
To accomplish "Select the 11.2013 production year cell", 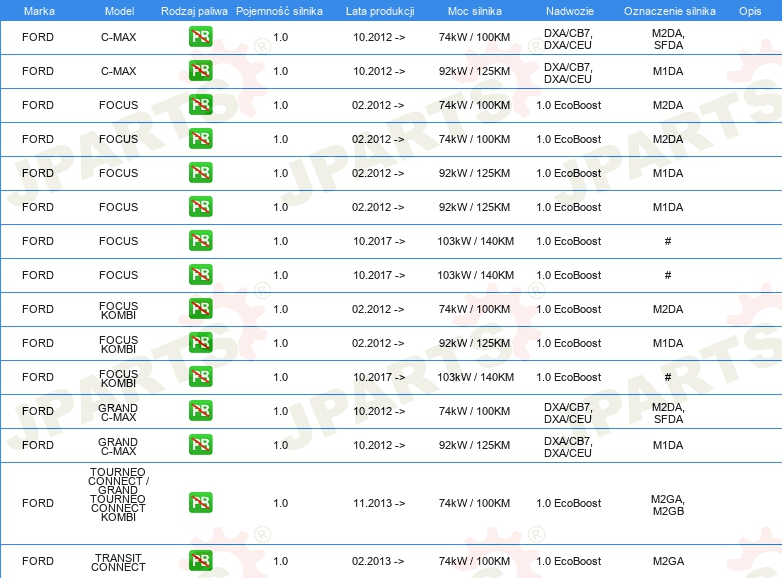I will [x=379, y=503].
